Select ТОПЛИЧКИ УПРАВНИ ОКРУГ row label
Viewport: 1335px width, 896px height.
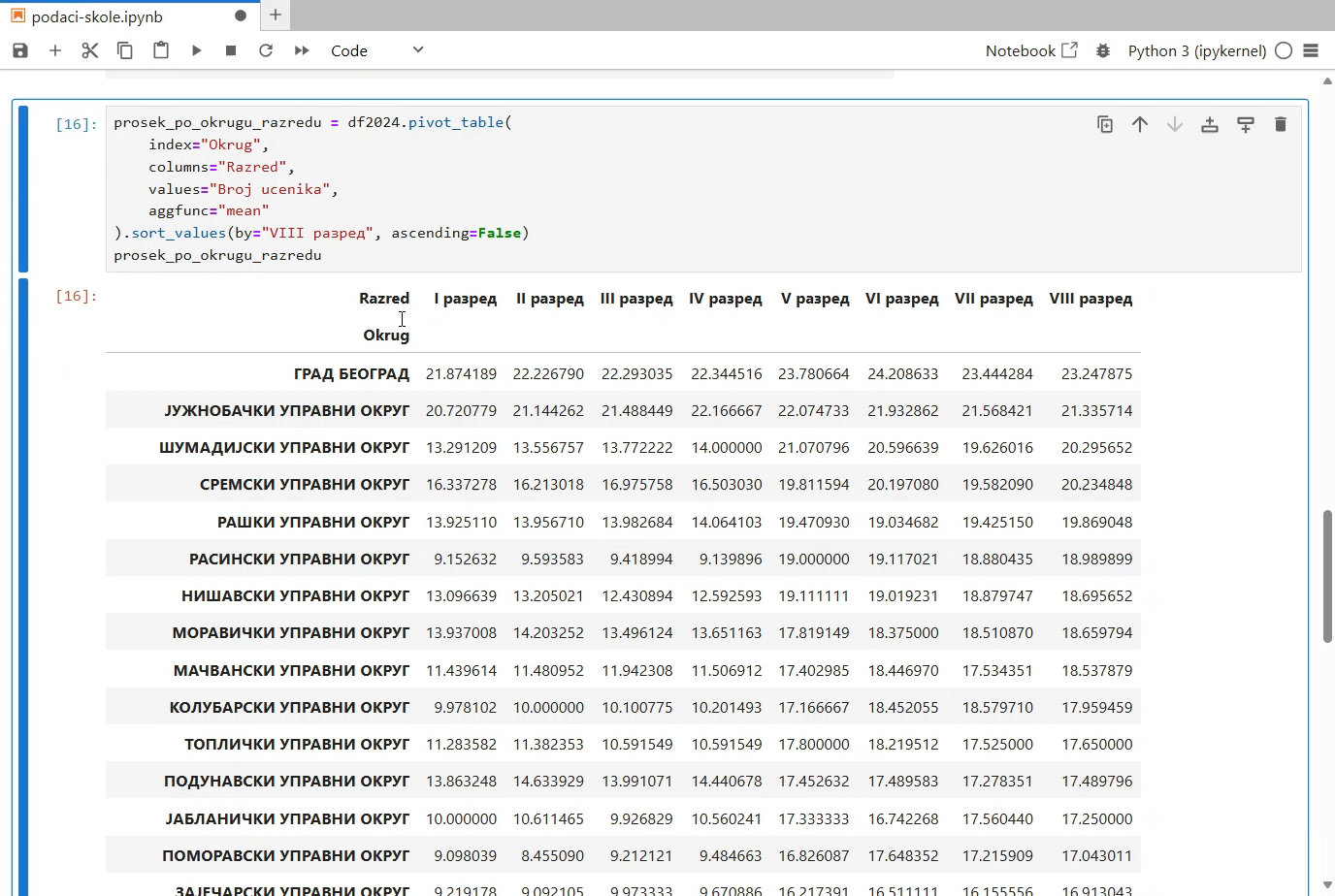click(x=297, y=745)
